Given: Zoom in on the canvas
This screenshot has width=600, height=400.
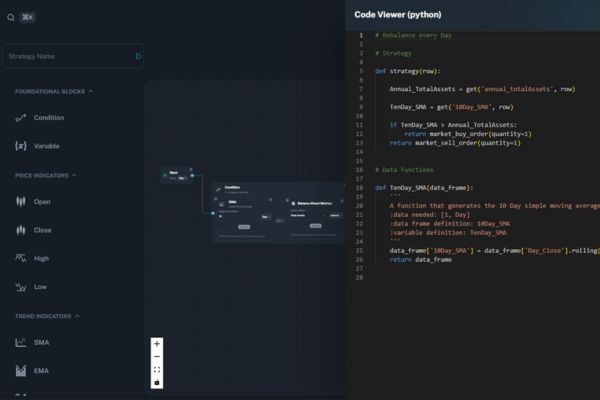Looking at the screenshot, I should pyautogui.click(x=157, y=344).
